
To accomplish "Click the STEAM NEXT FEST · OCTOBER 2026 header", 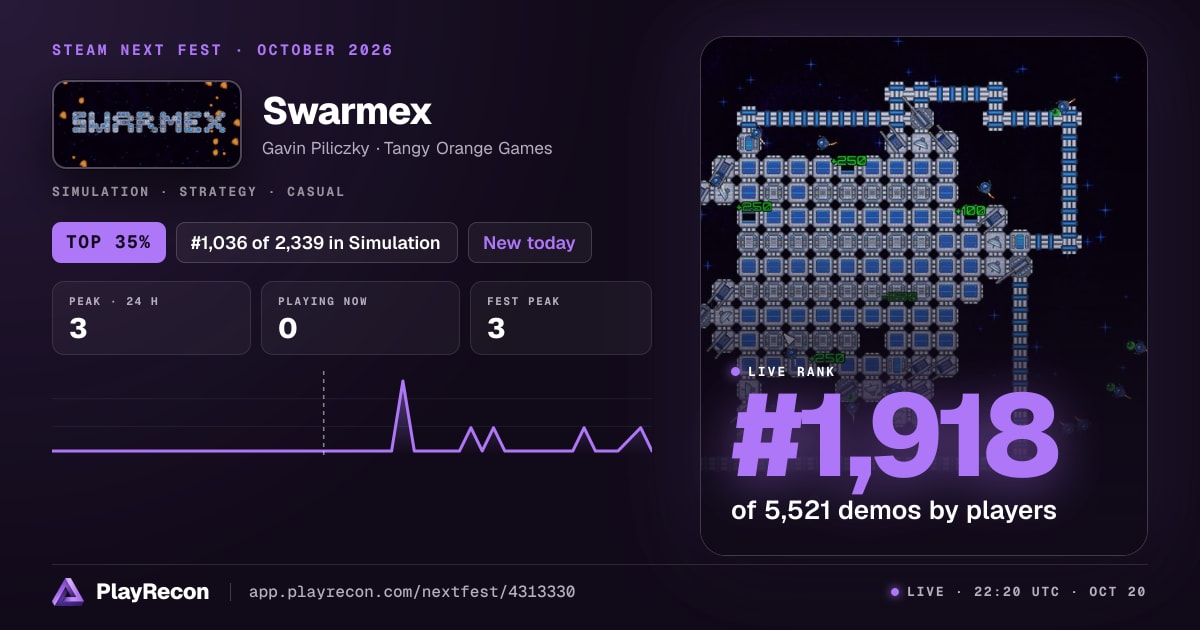I will click(223, 50).
